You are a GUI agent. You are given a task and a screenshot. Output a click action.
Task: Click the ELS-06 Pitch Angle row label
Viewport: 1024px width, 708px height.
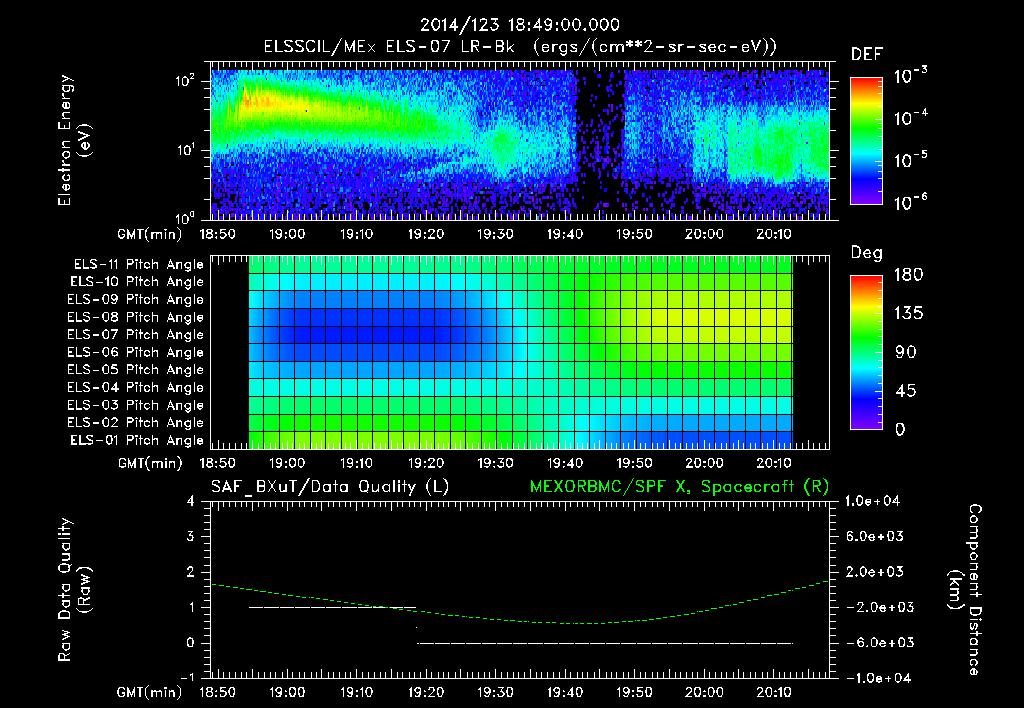point(135,353)
